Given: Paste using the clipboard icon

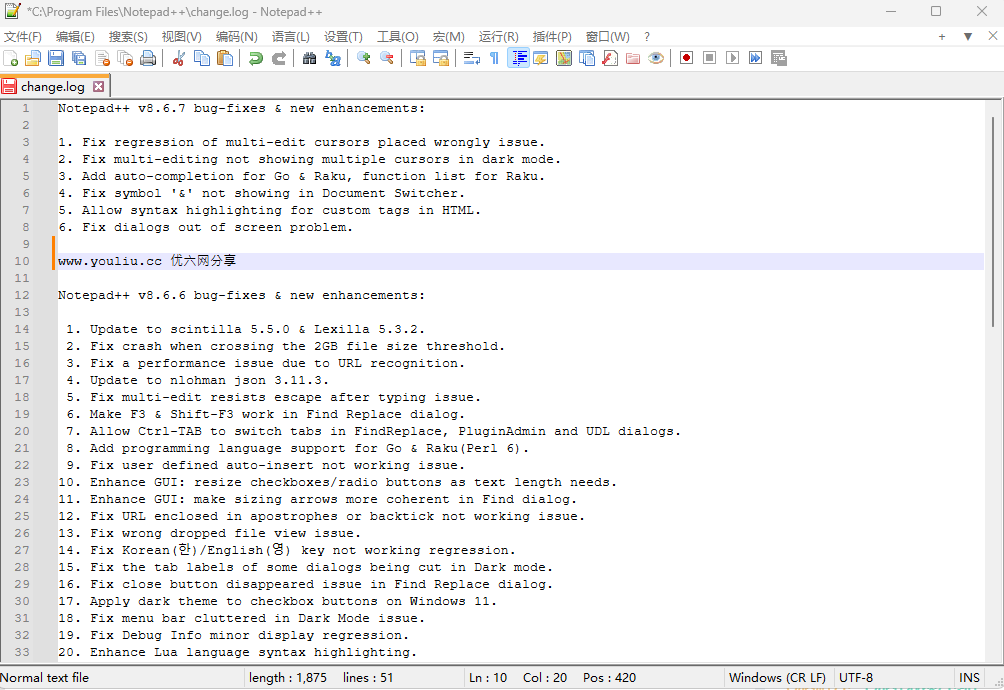Looking at the screenshot, I should [225, 58].
